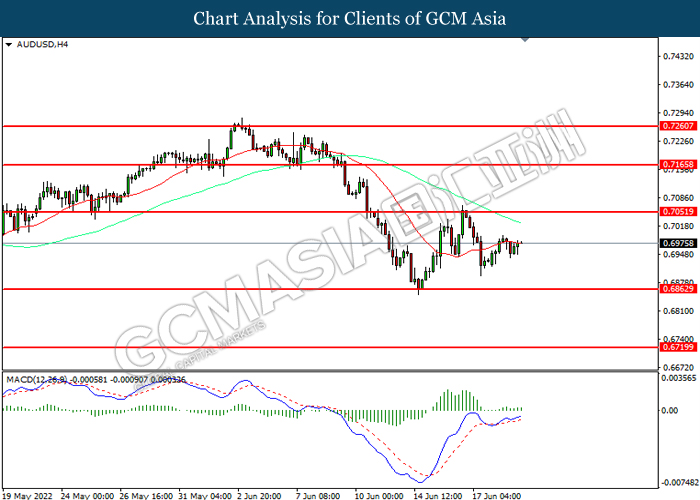Click the 0.68629 support price label
Screen dimensions: 700x500
678,289
